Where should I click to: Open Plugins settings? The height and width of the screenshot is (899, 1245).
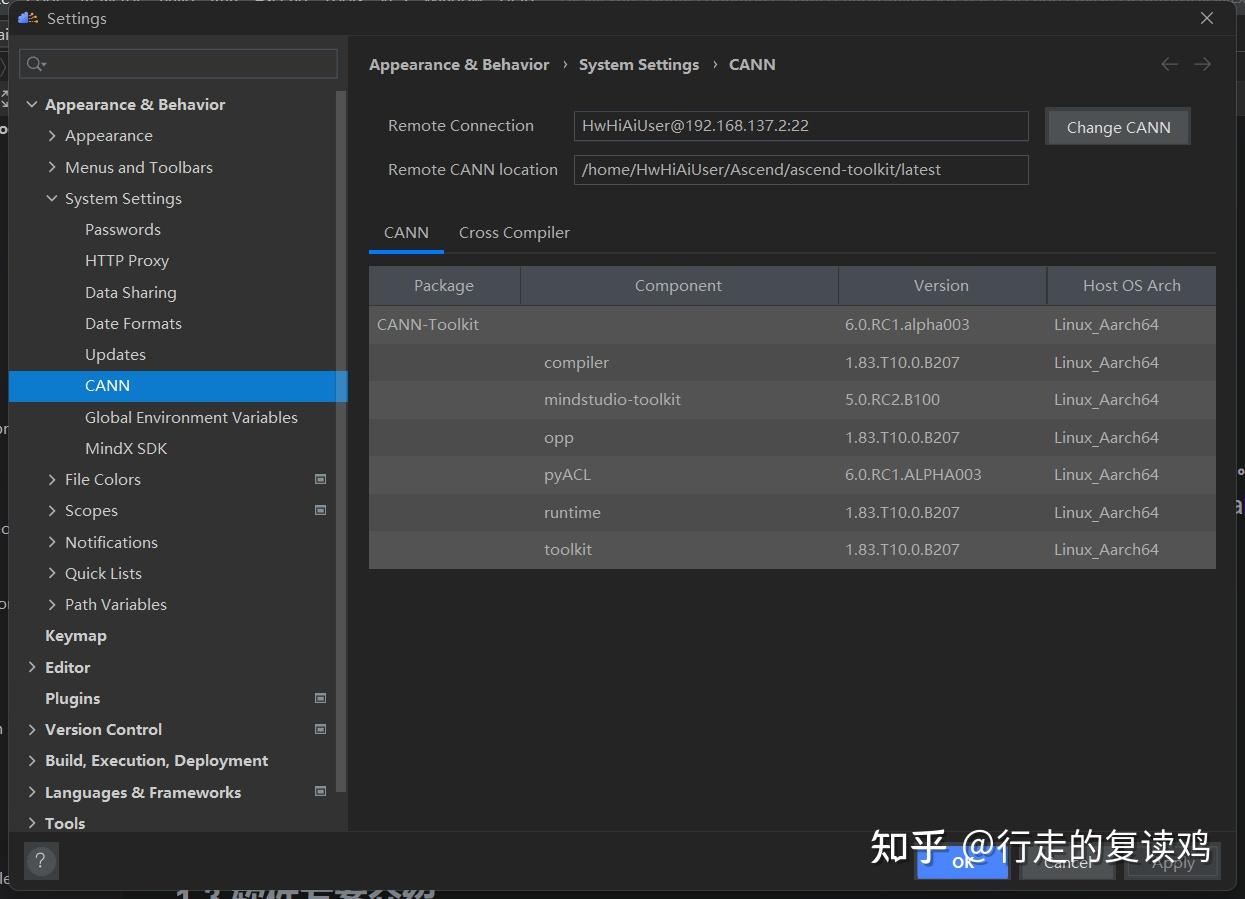[72, 698]
